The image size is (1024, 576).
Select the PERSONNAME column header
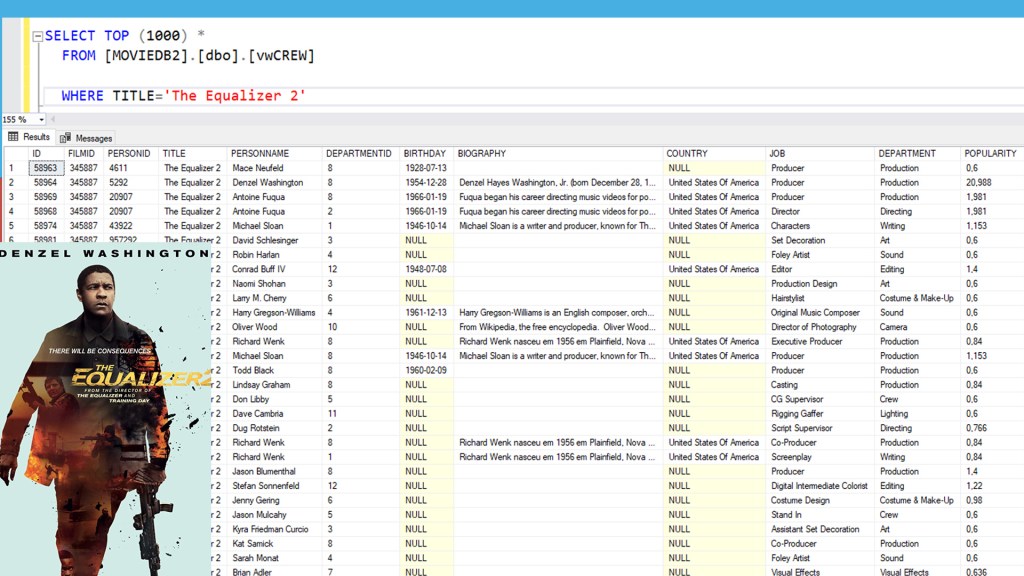[x=259, y=154]
